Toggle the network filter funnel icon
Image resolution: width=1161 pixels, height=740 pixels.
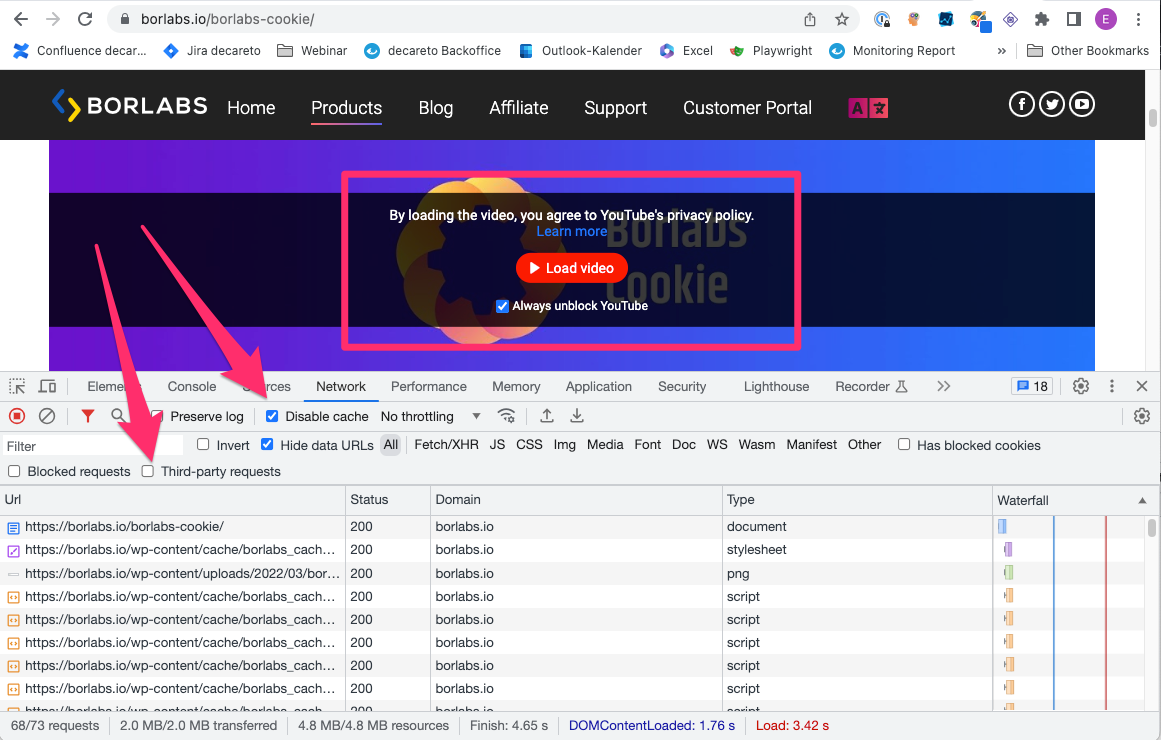(88, 416)
